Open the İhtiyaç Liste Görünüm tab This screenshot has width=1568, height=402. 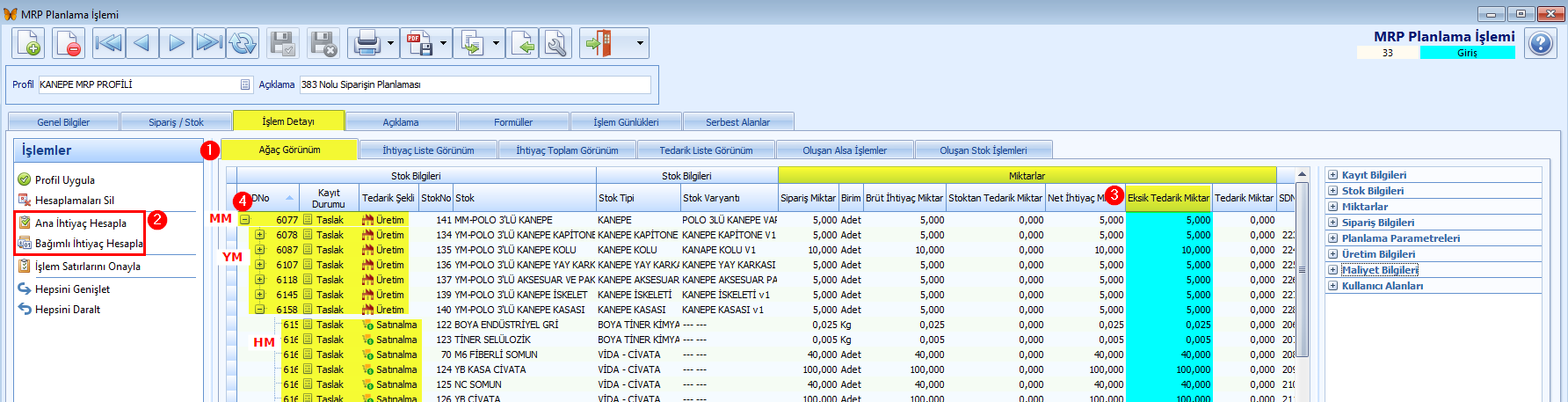coord(428,150)
